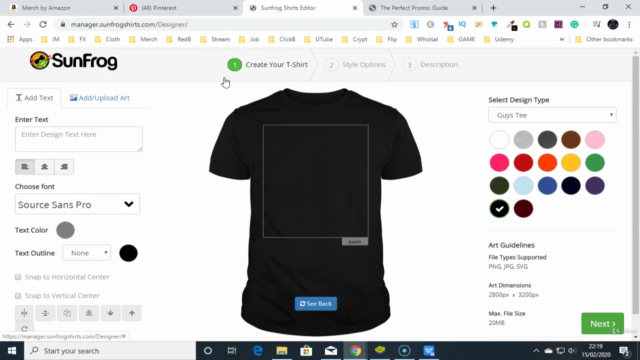Viewport: 640px width, 360px height.
Task: Open the Chrome profile avatar
Action: point(613,24)
